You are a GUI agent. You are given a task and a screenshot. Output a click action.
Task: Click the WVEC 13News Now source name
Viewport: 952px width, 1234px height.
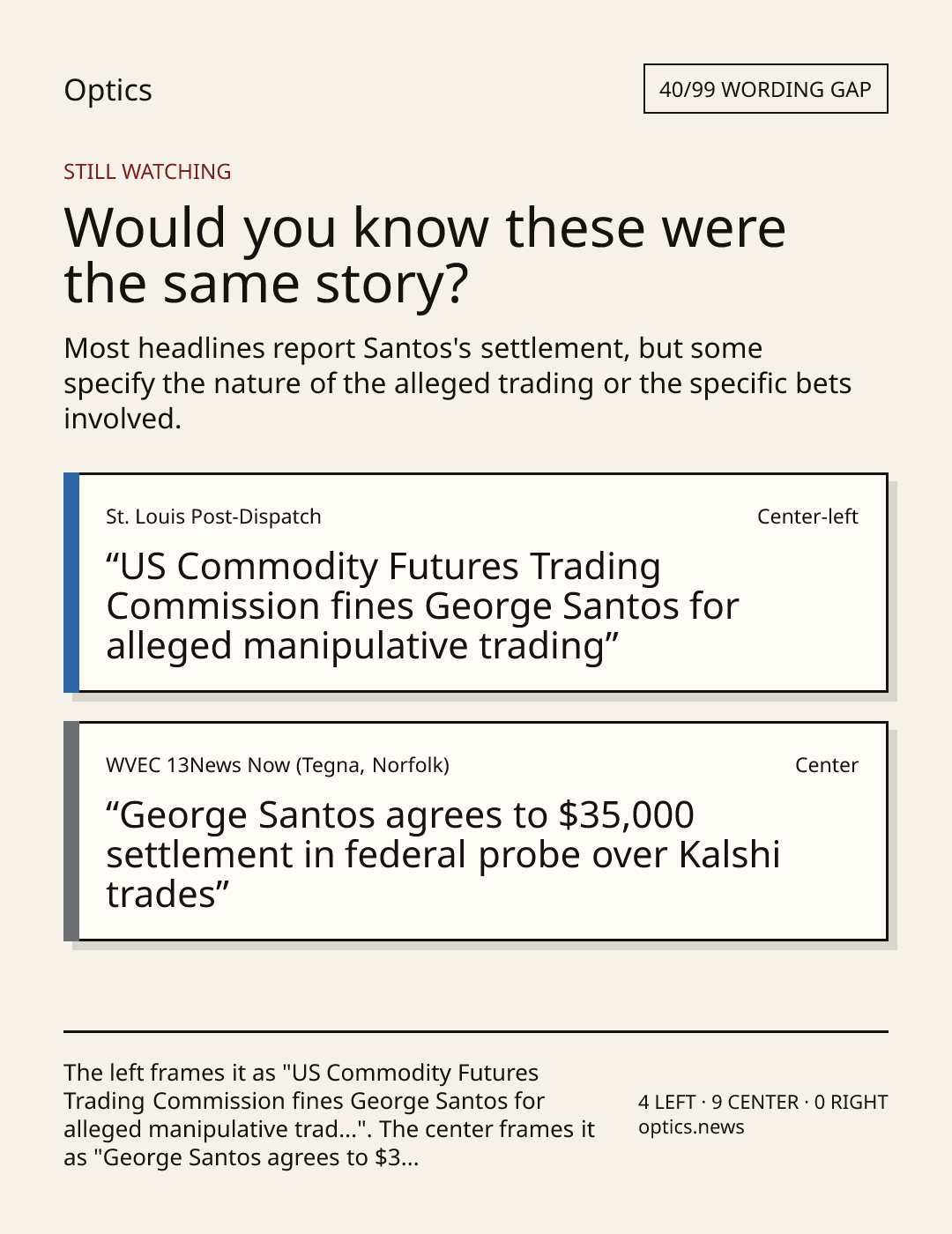point(278,765)
